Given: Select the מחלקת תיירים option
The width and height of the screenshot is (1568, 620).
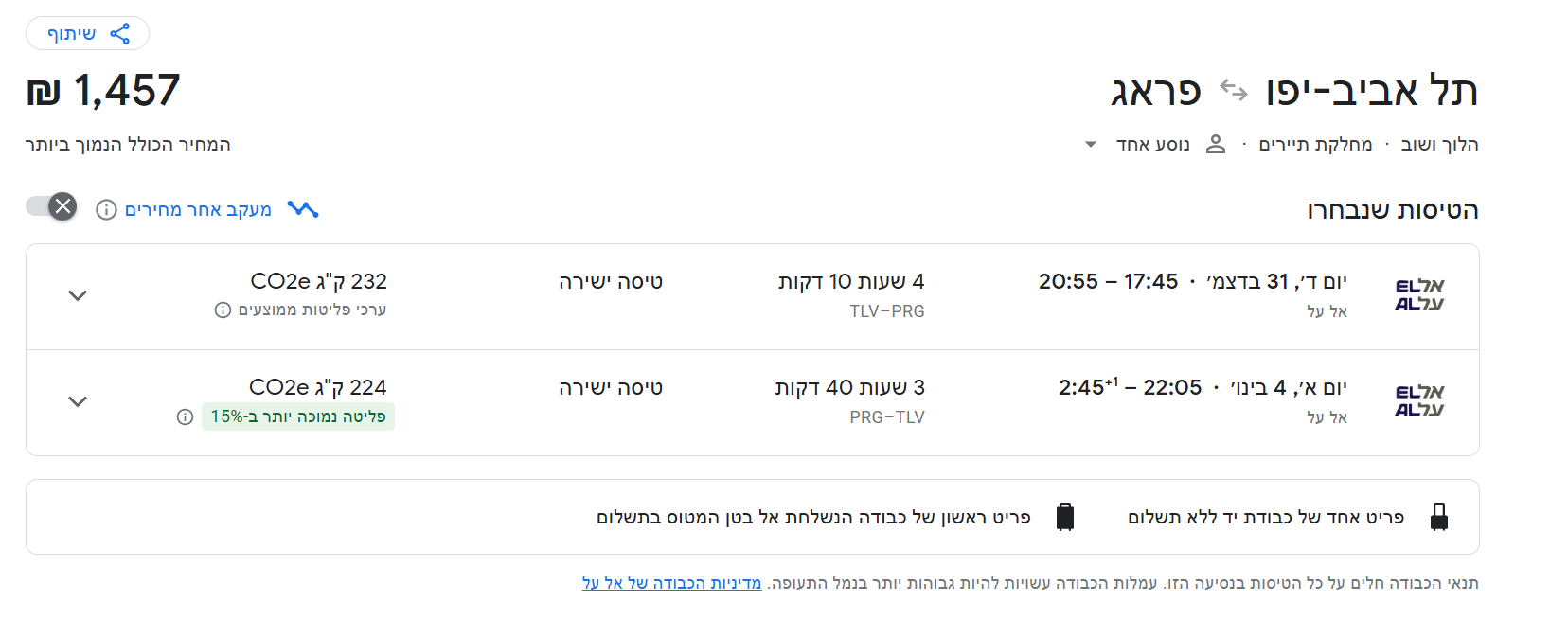Looking at the screenshot, I should click(x=1316, y=144).
